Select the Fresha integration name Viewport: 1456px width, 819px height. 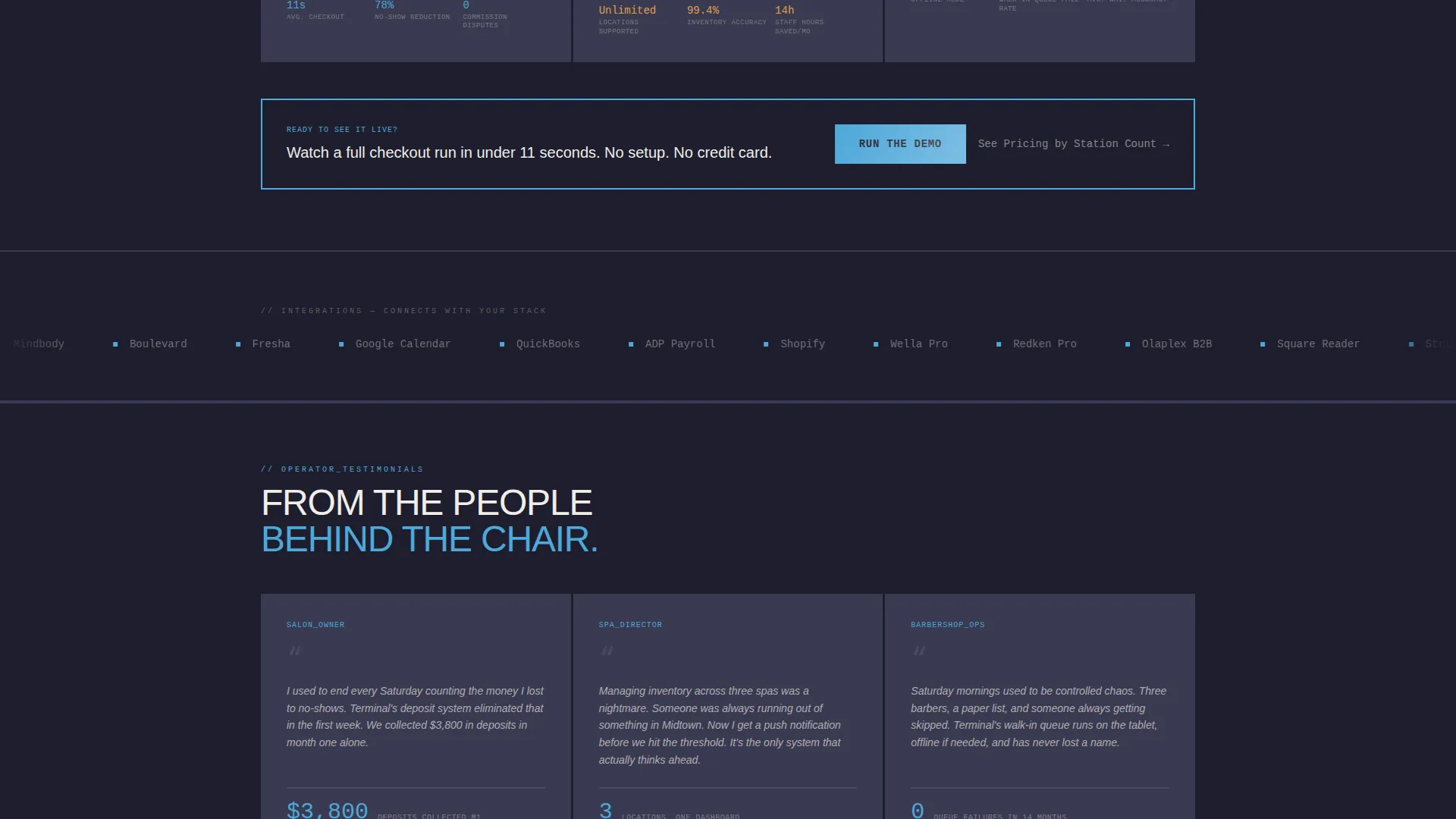point(271,344)
